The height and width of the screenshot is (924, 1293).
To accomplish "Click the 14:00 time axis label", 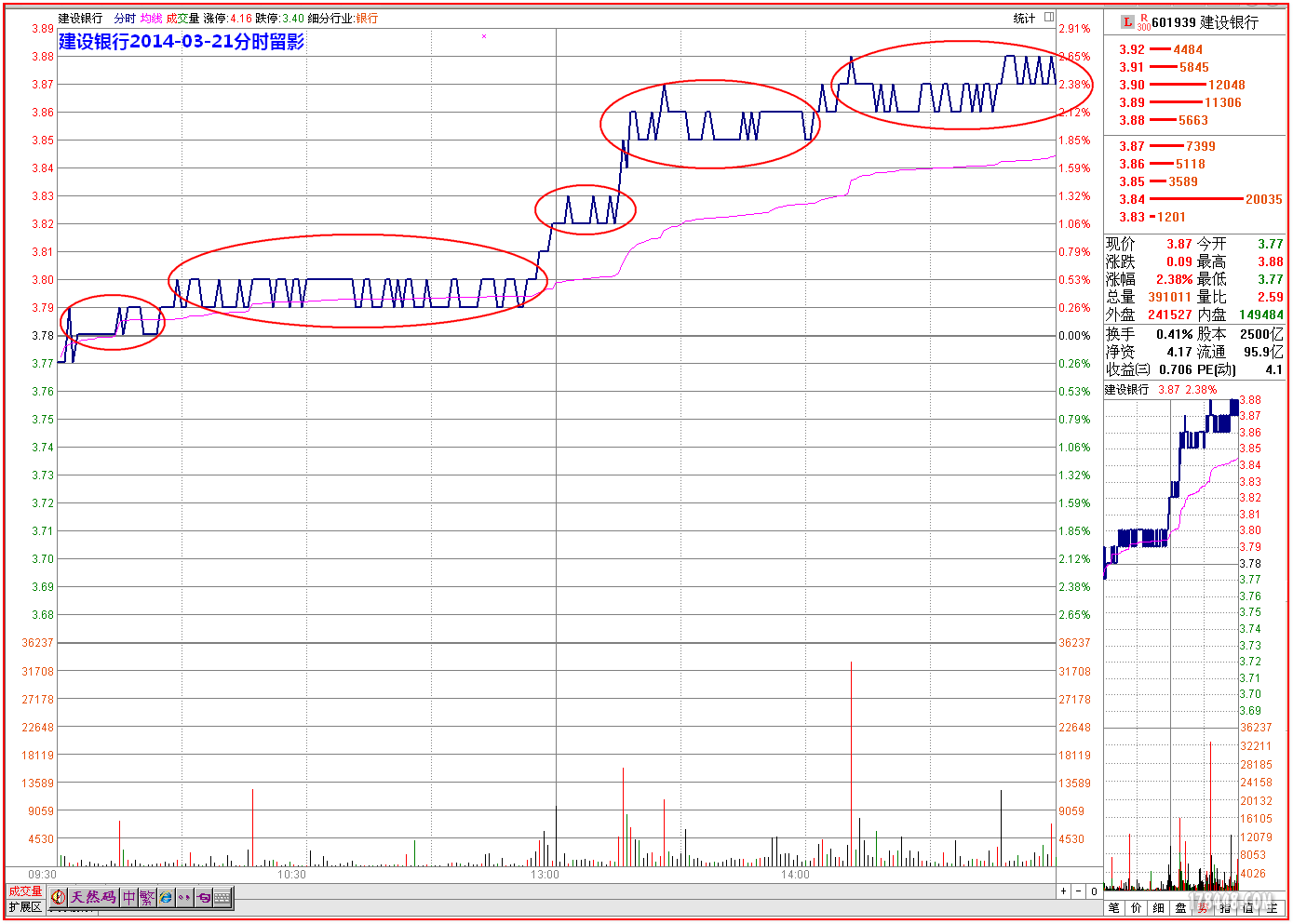I will 795,875.
